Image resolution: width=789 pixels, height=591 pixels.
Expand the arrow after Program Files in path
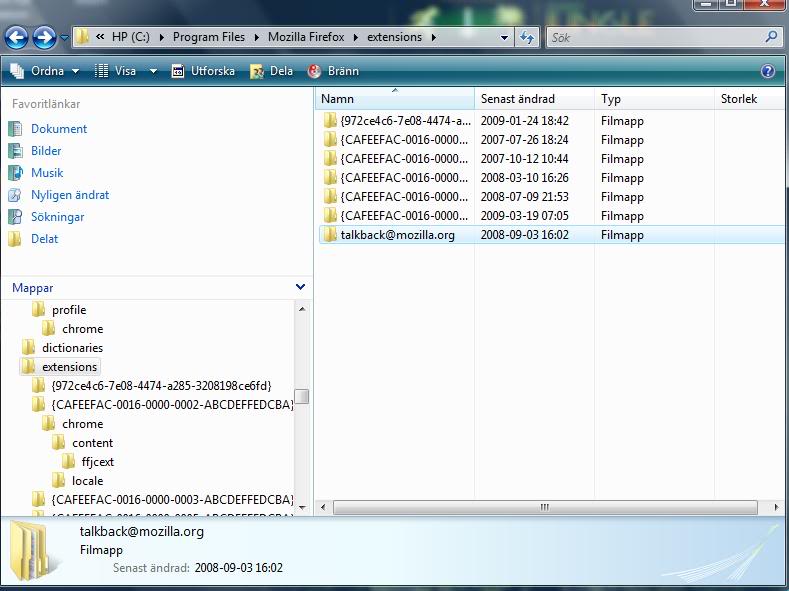point(256,37)
